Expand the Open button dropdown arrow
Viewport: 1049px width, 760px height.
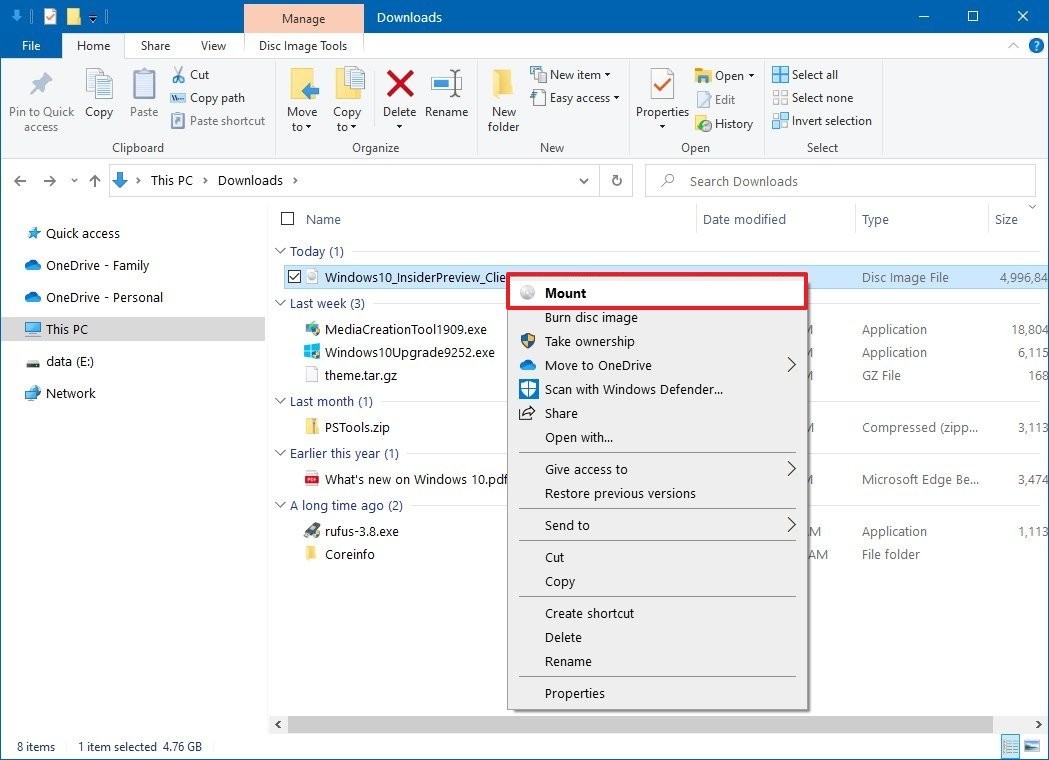[751, 76]
